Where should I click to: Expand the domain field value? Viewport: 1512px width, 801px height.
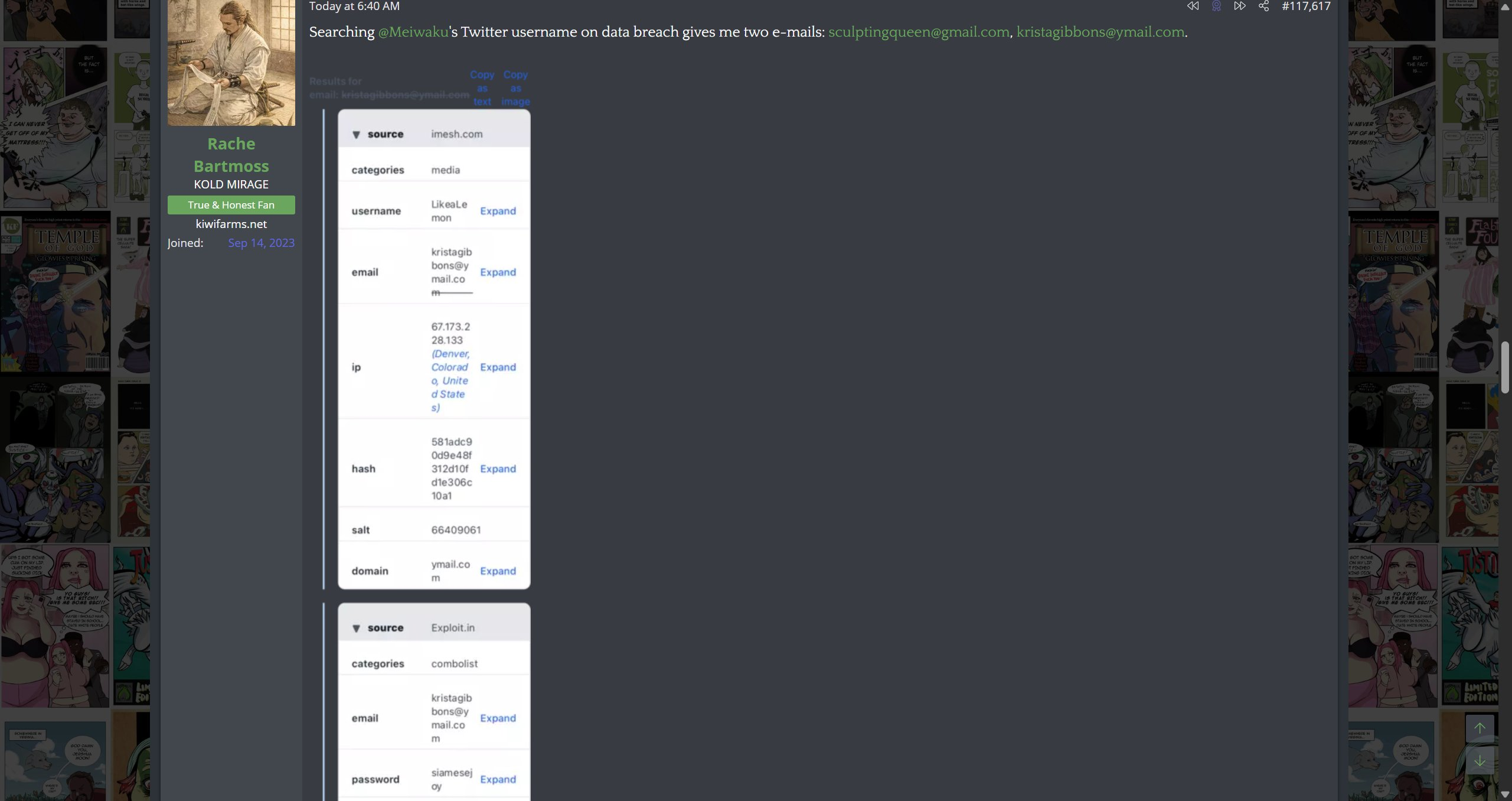498,571
